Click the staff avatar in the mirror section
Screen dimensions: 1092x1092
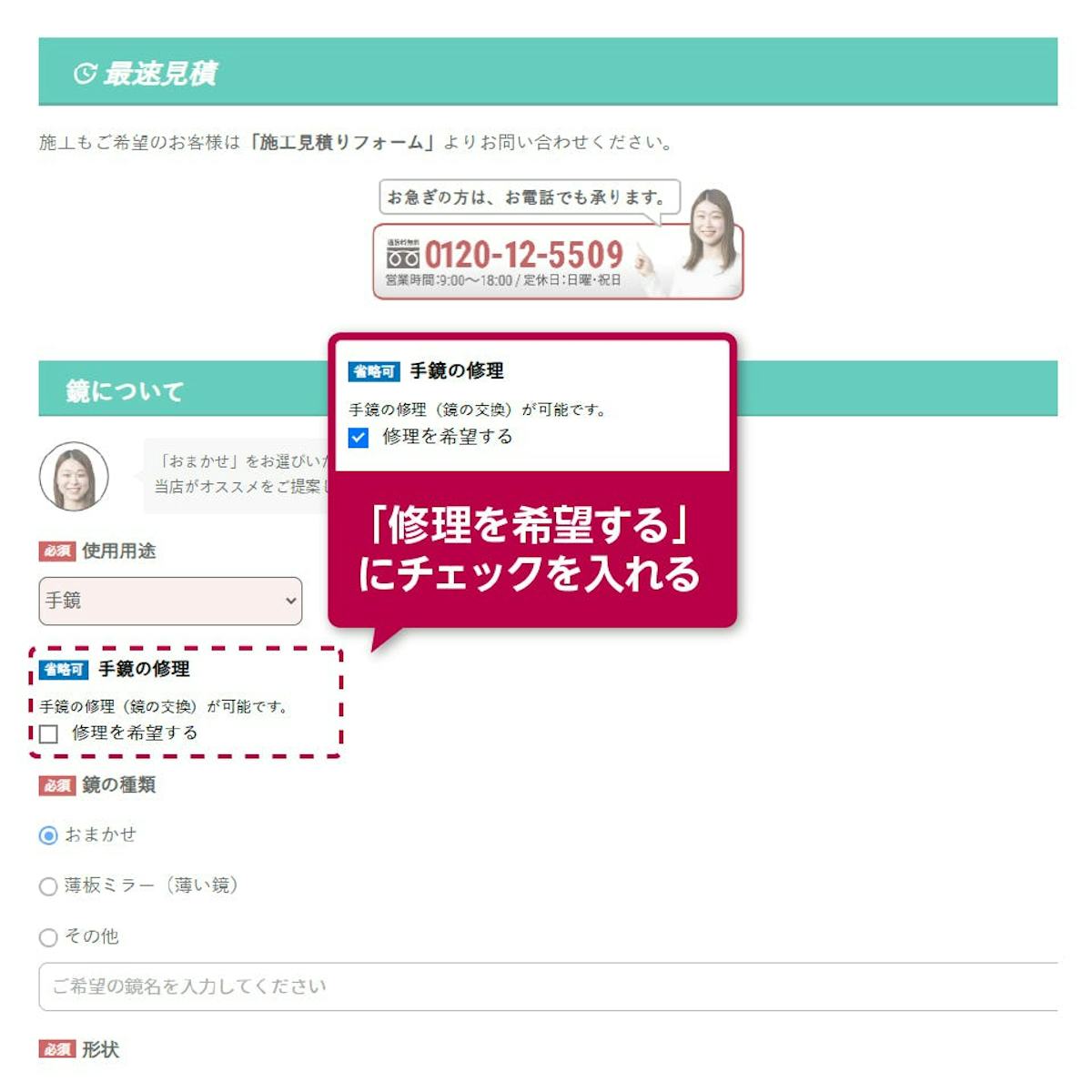74,476
